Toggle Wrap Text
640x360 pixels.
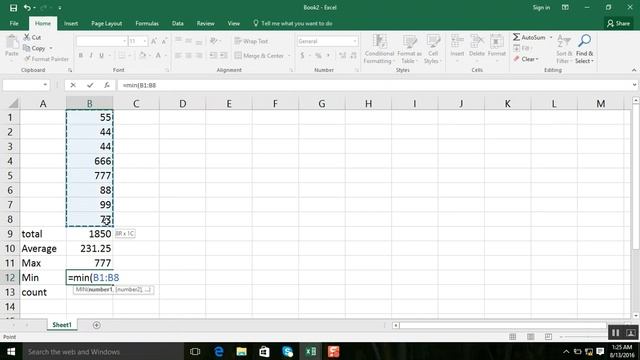pyautogui.click(x=251, y=41)
